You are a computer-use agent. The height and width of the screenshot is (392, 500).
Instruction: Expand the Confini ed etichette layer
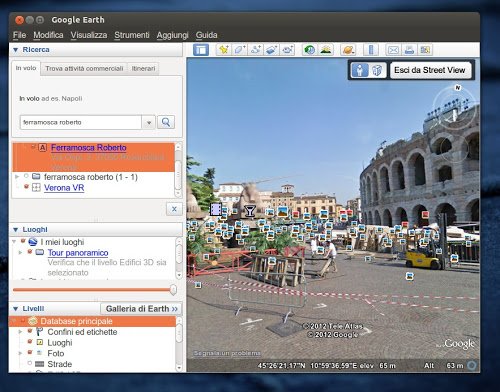(20, 332)
